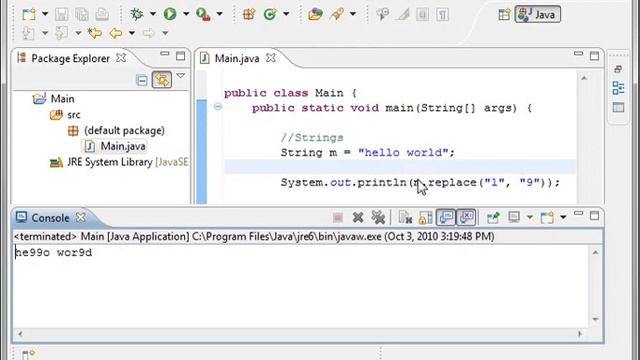640x360 pixels.
Task: Toggle Scroll Lock in Console toolbar
Action: pos(425,218)
